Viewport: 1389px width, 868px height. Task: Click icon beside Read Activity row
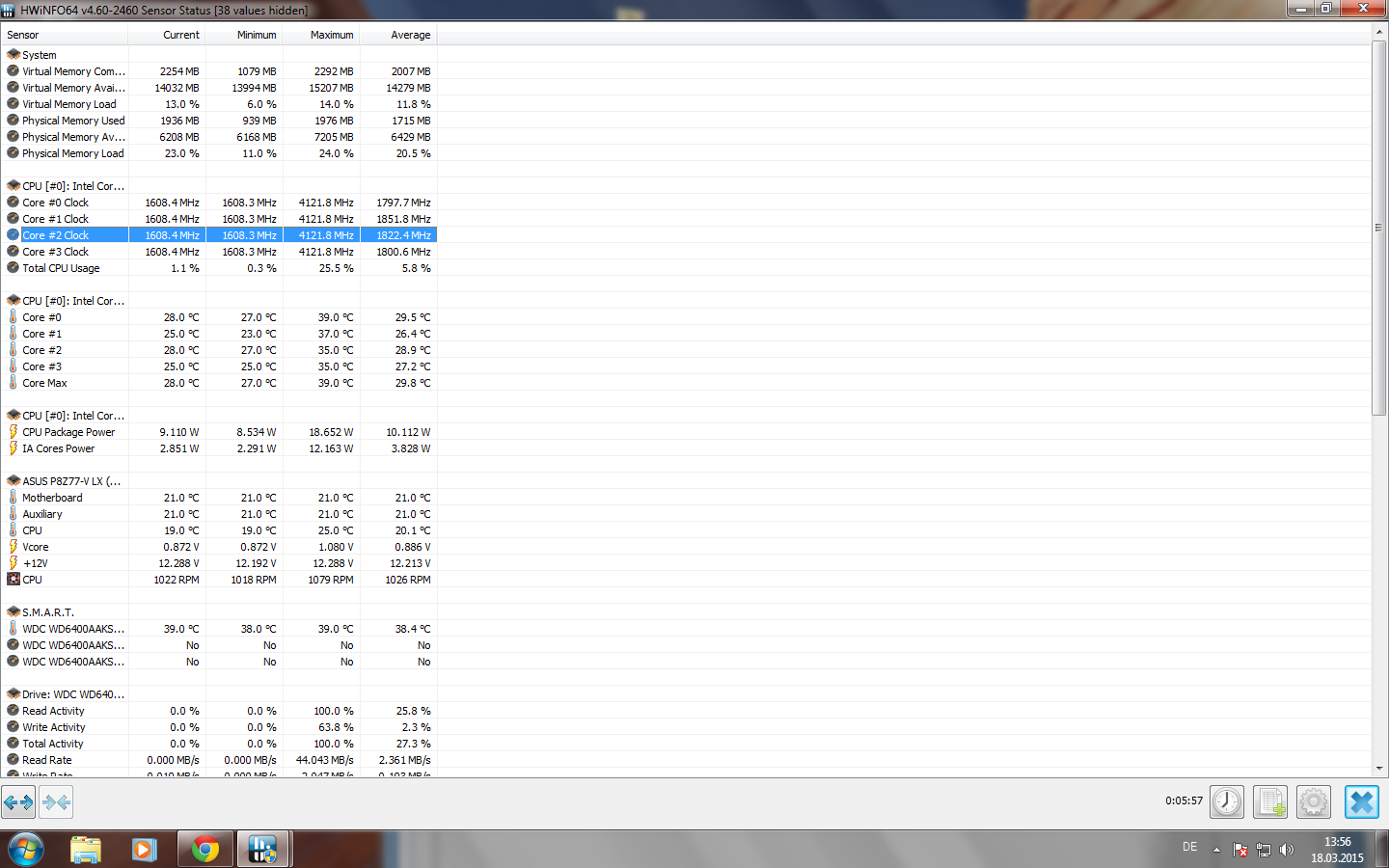point(13,710)
